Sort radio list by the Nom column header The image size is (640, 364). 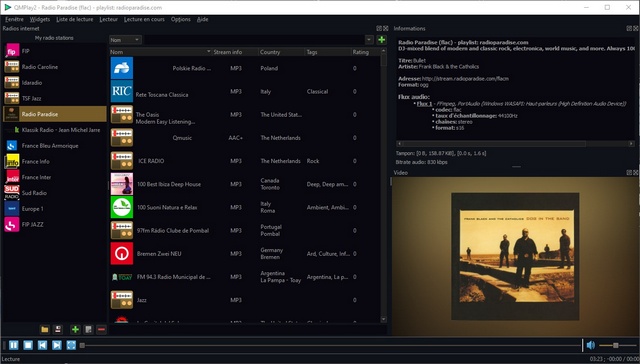[160, 52]
